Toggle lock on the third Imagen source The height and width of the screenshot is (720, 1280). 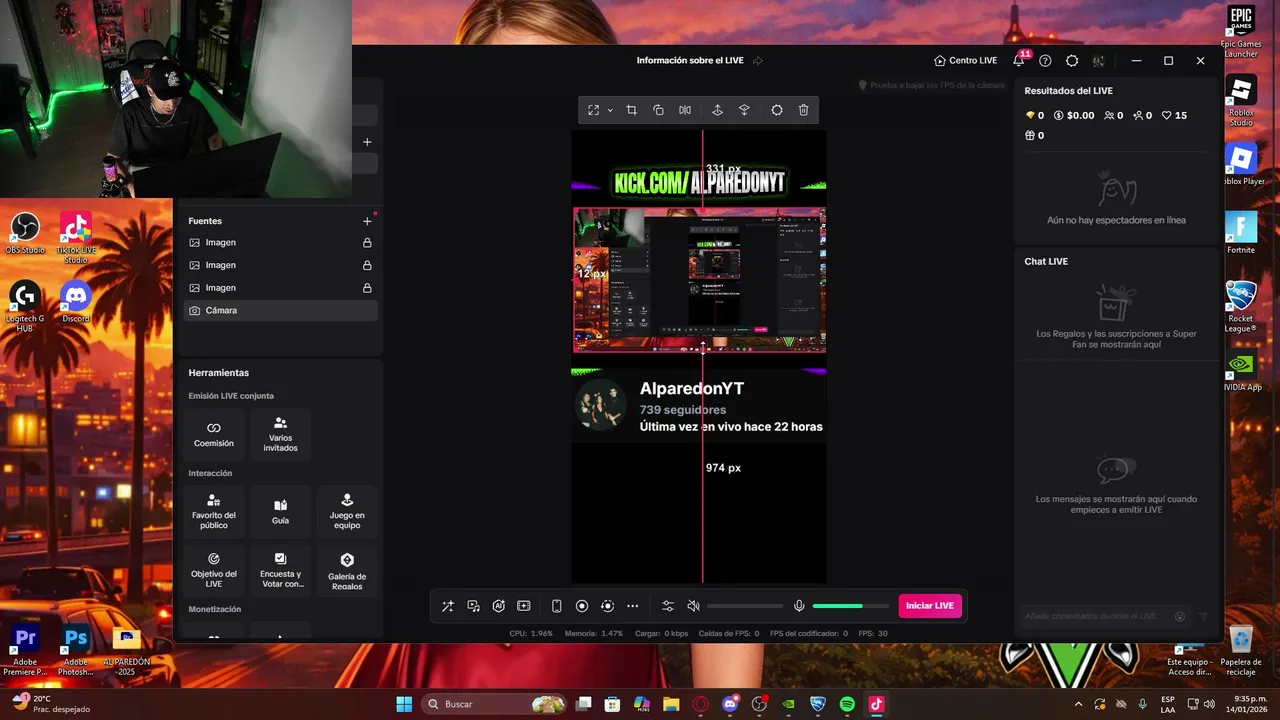[x=367, y=288]
